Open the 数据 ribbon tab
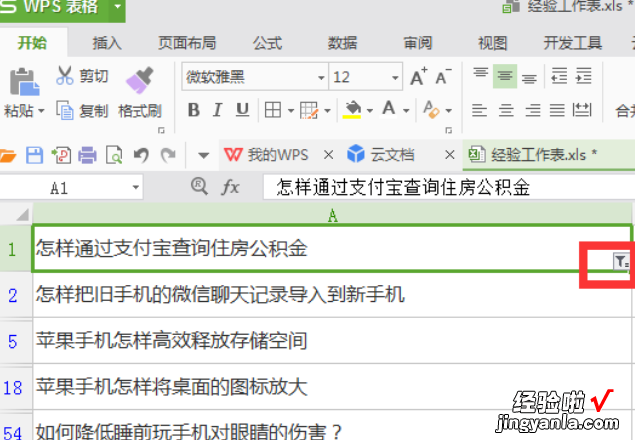 point(342,43)
